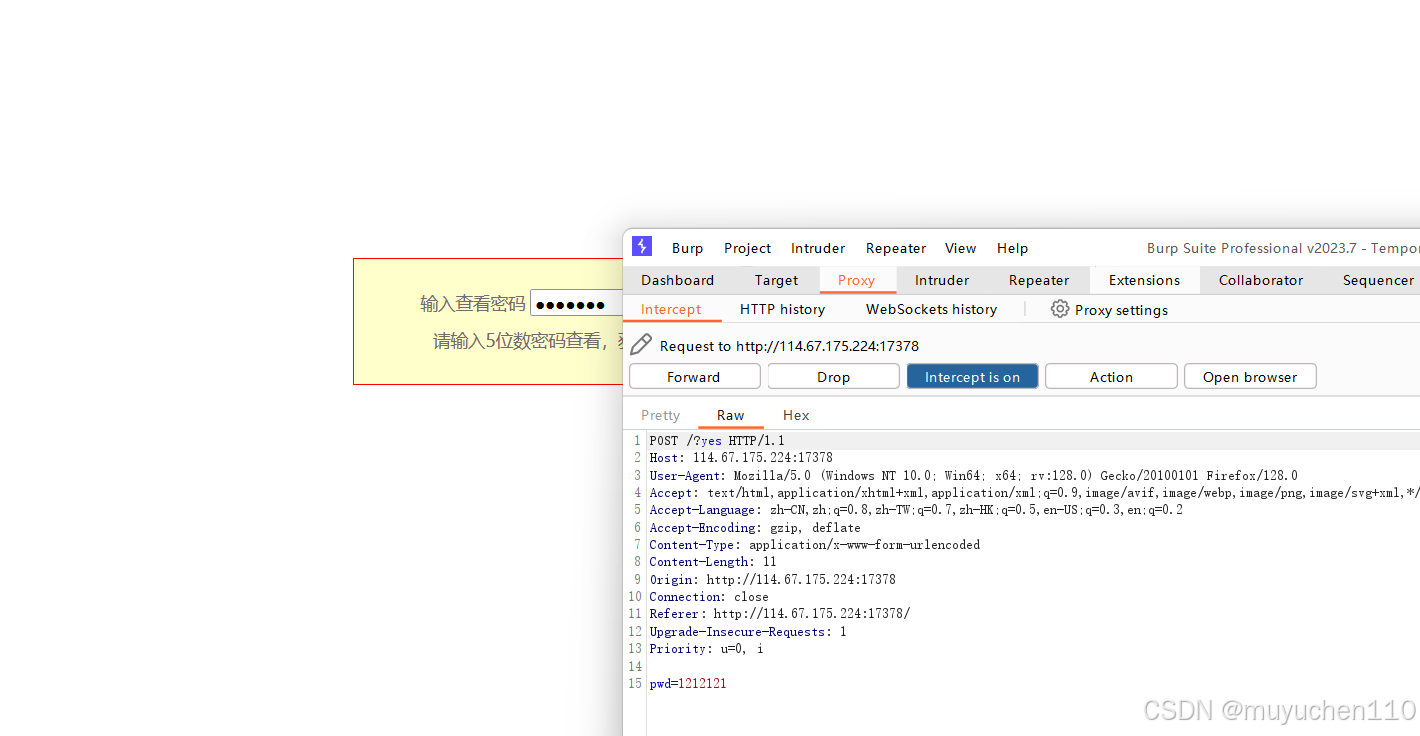Switch request view to Pretty
1420x736 pixels.
tap(661, 415)
